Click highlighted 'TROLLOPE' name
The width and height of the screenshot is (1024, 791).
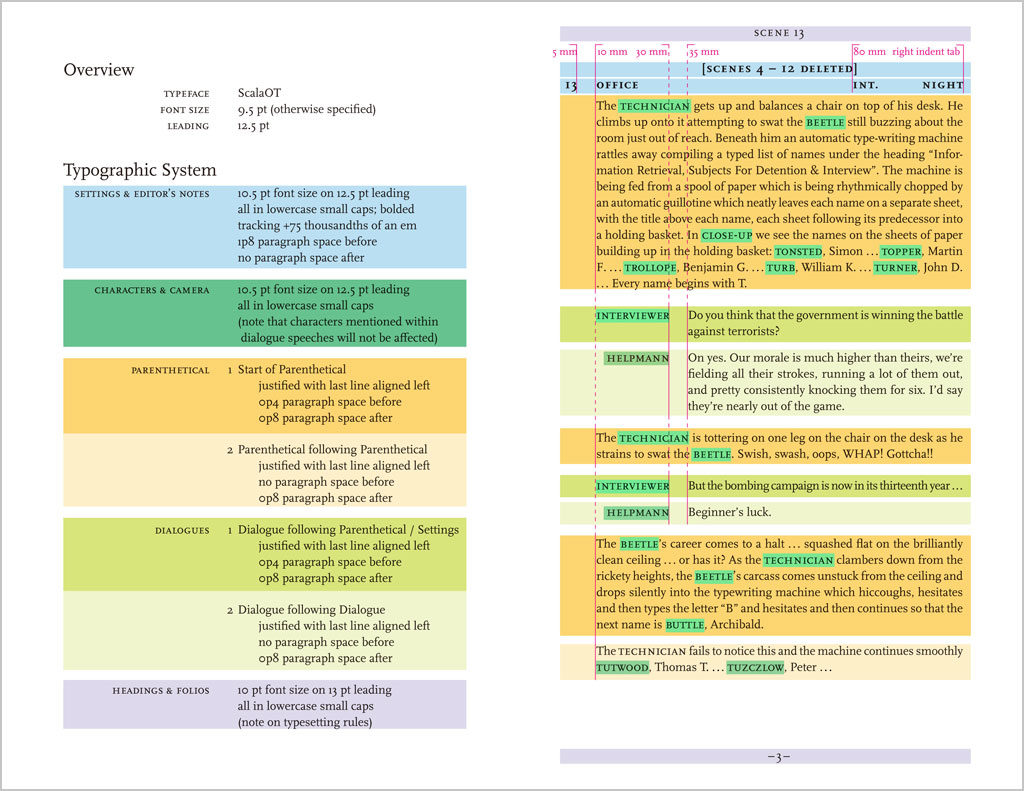650,268
